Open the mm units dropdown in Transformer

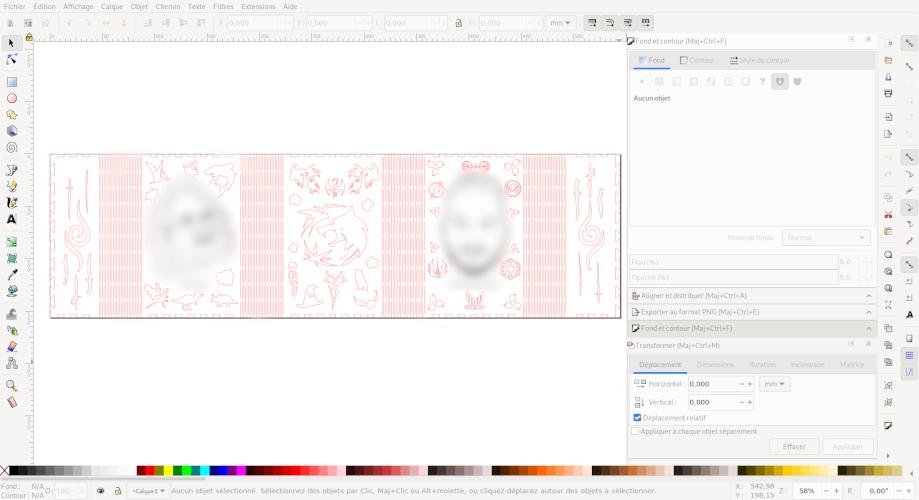pyautogui.click(x=774, y=384)
